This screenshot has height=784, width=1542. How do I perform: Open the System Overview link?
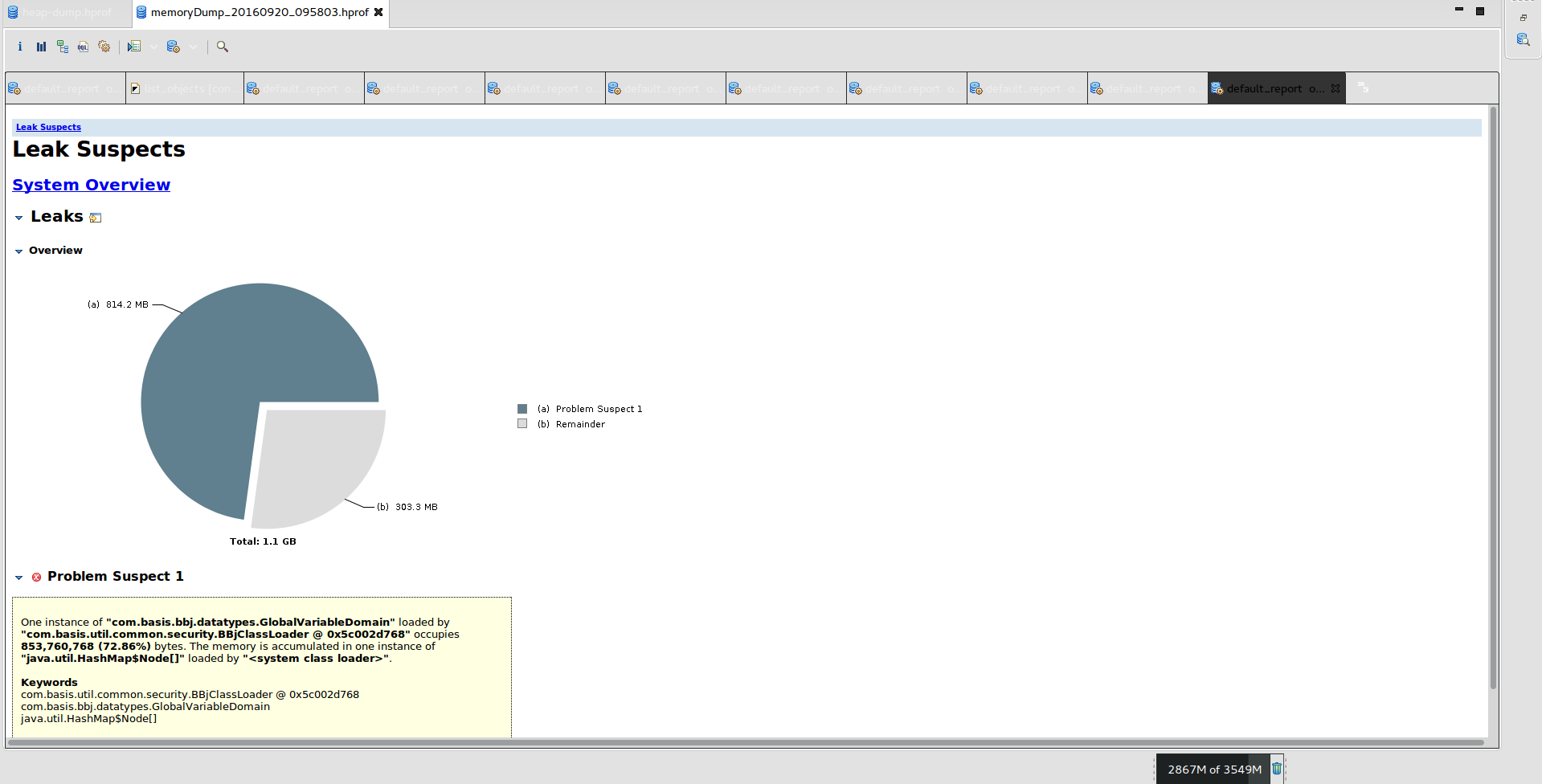pyautogui.click(x=91, y=185)
